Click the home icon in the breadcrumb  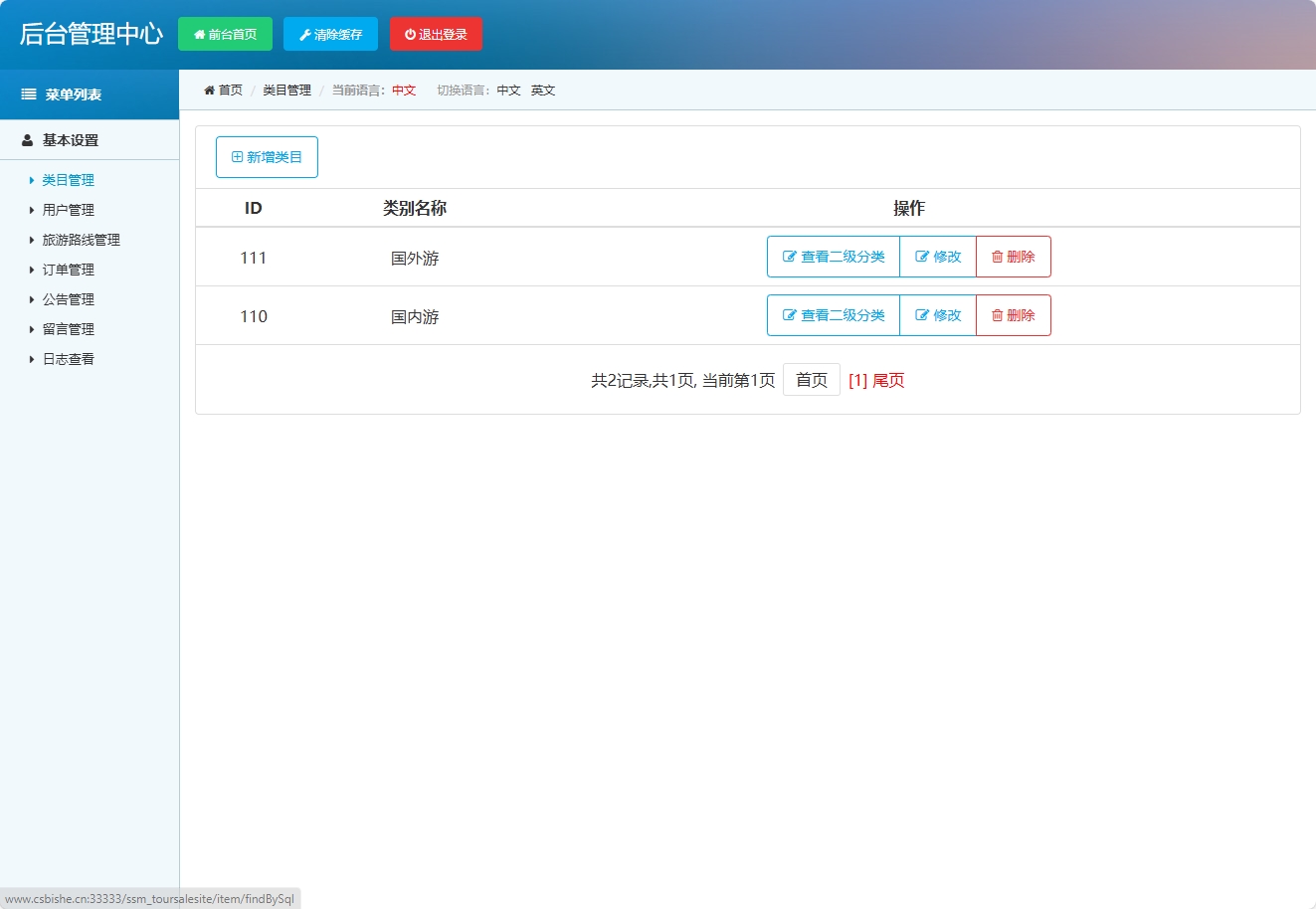209,90
